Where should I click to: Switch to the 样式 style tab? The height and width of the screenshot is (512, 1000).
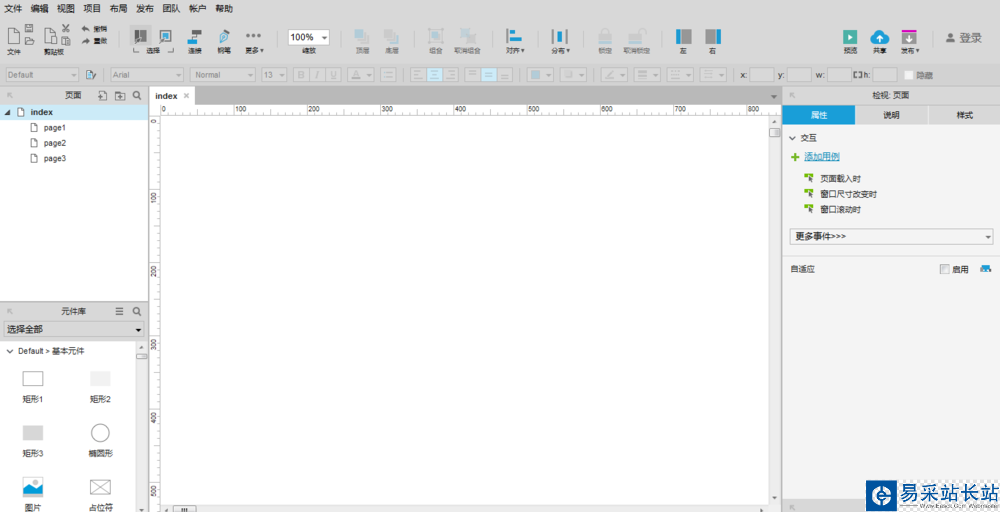(964, 115)
